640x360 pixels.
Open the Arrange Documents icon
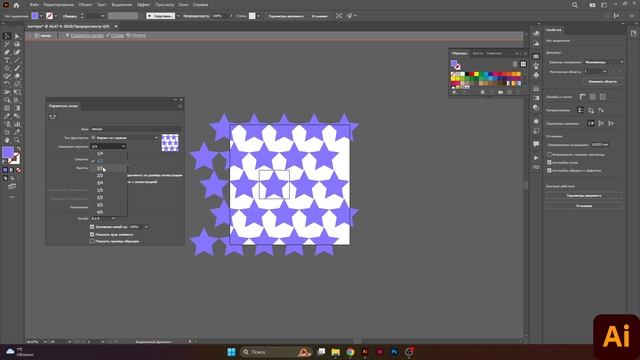pos(592,5)
